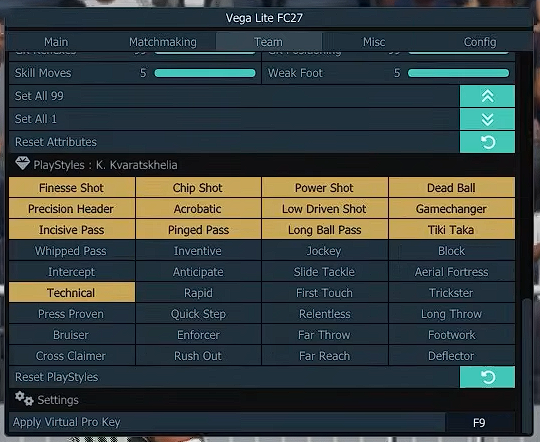Enable the Relentless playstyle
This screenshot has height=442, width=540.
[x=324, y=314]
